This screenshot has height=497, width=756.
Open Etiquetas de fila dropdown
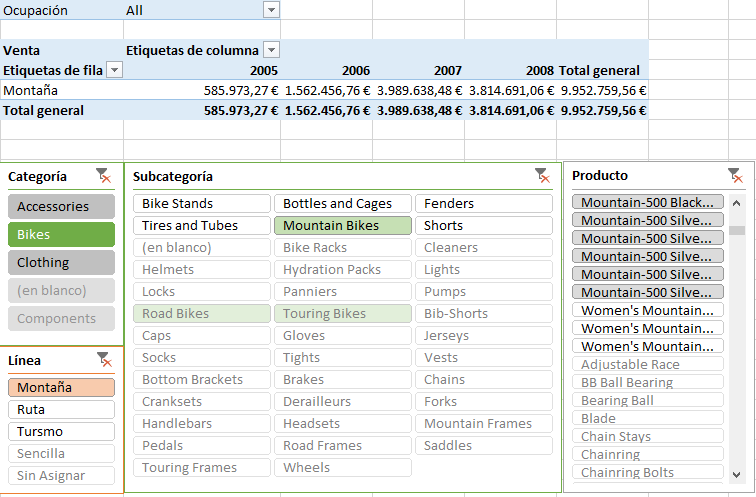114,70
